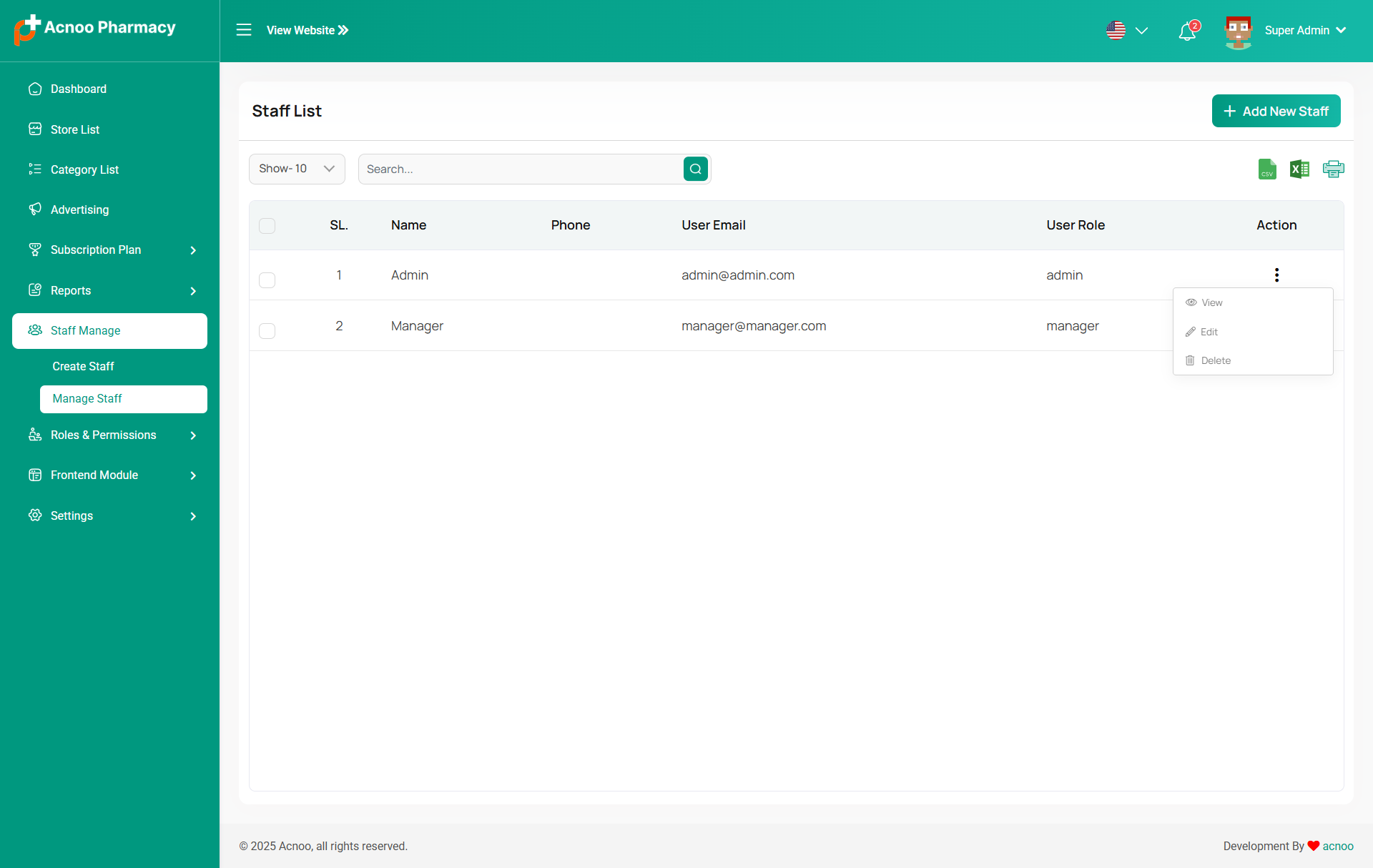Check the Manager row checkbox

[x=267, y=331]
